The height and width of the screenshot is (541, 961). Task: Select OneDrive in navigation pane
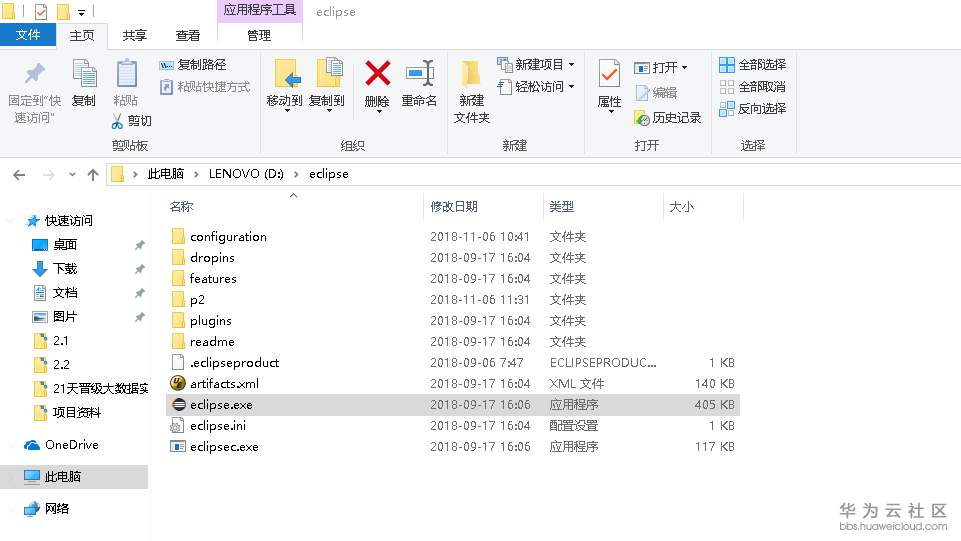click(72, 445)
